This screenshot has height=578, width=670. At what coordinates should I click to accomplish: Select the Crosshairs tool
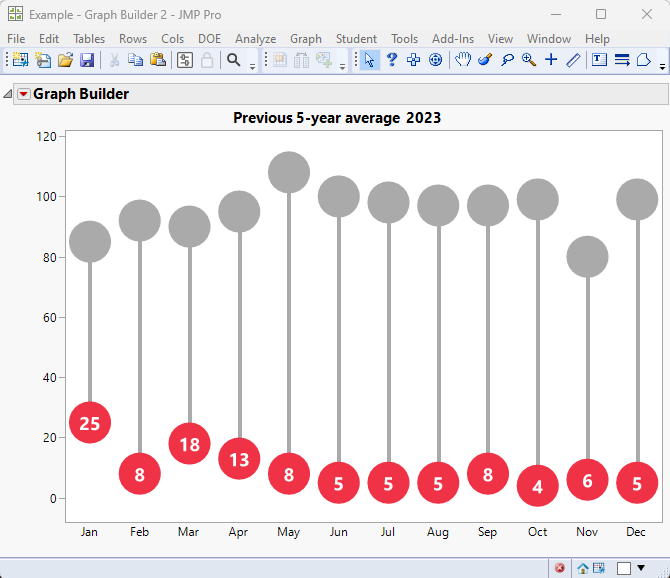click(551, 59)
